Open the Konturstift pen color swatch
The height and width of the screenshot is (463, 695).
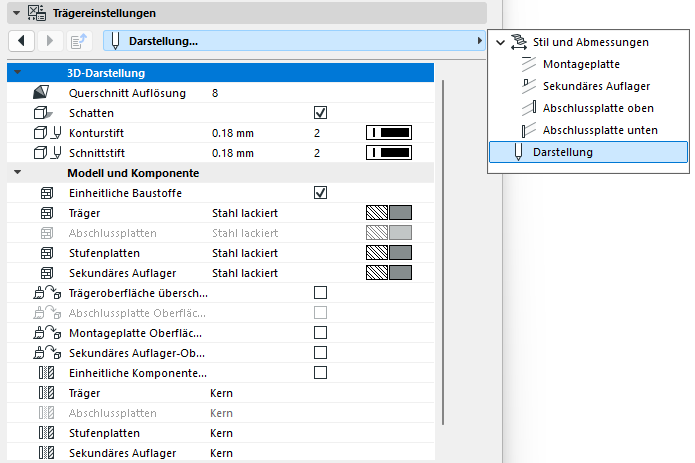click(x=389, y=132)
